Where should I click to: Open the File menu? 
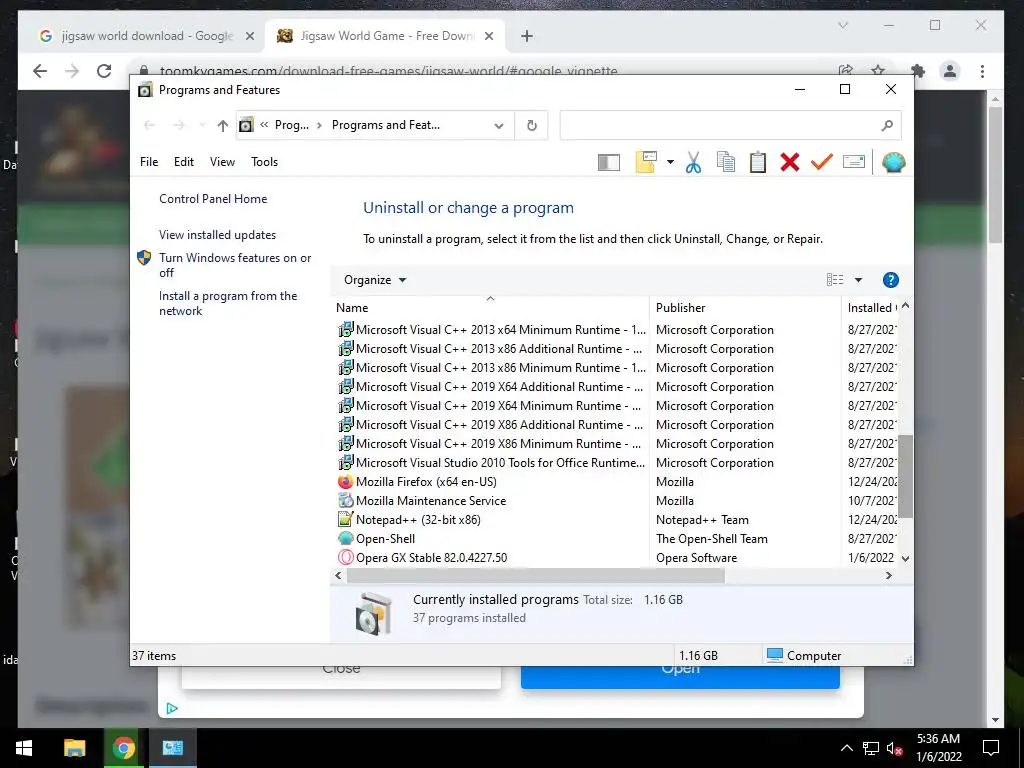(149, 162)
